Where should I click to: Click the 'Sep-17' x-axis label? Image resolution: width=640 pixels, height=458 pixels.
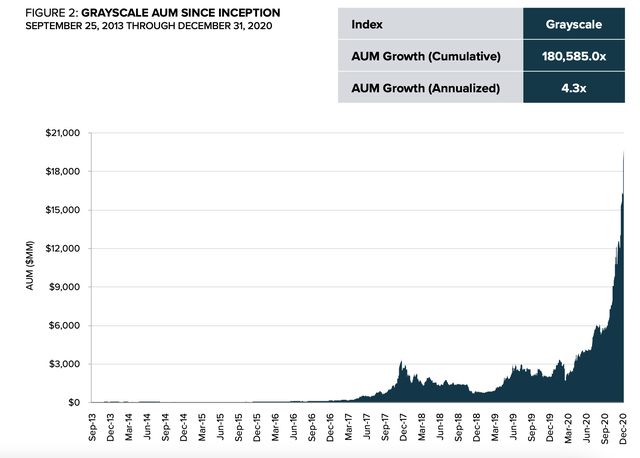pos(385,427)
